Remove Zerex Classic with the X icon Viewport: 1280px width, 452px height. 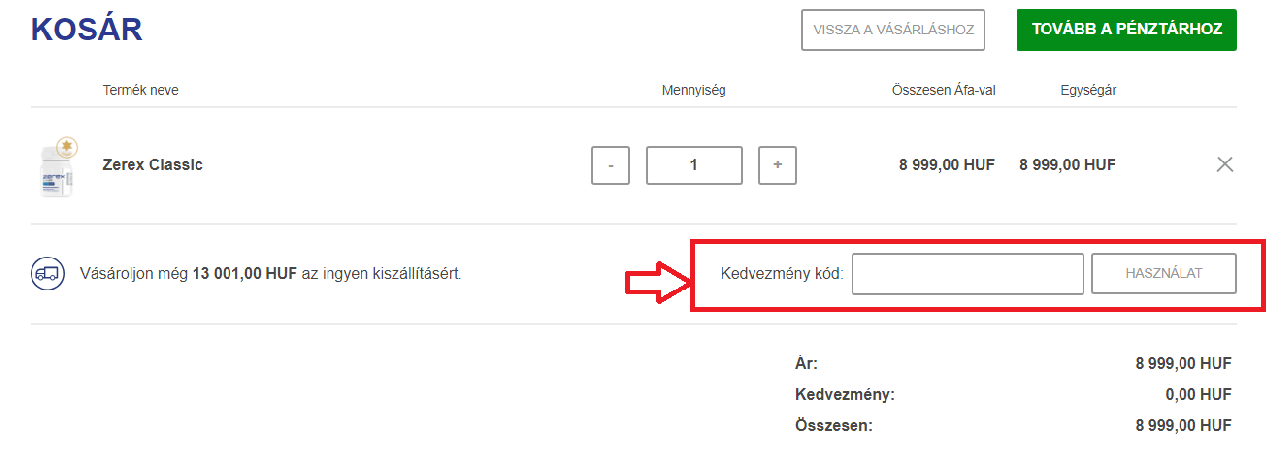tap(1224, 165)
